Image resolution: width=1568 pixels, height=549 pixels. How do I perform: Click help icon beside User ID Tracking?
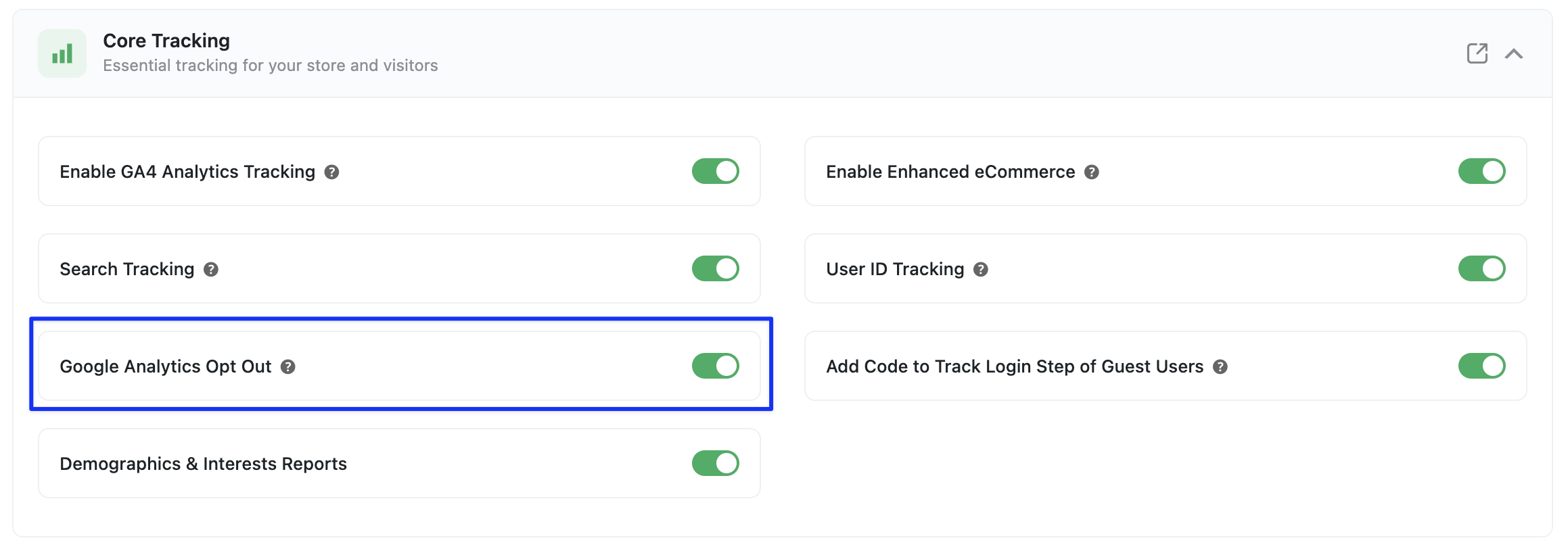point(981,269)
